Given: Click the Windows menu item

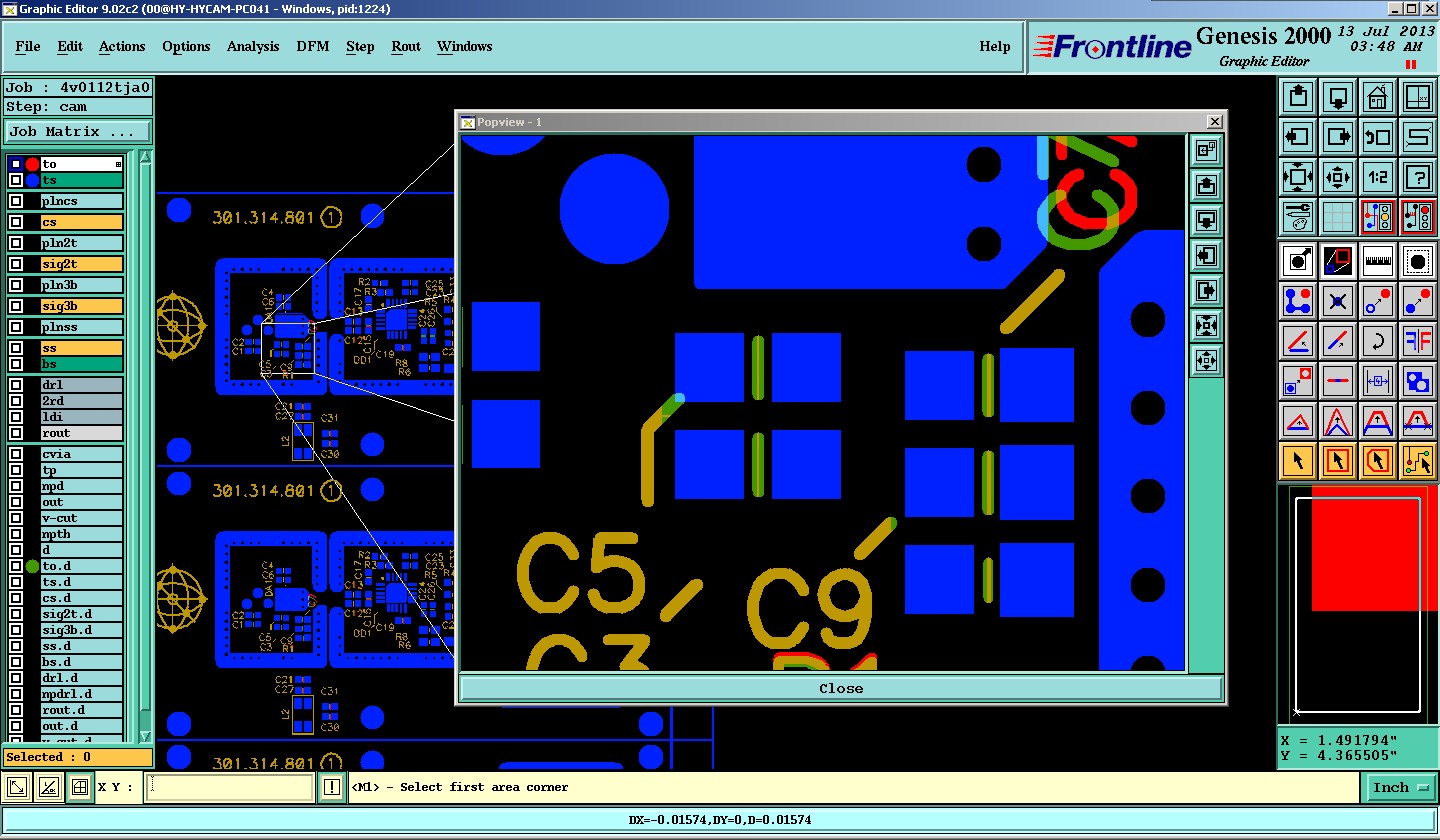Looking at the screenshot, I should (x=465, y=46).
